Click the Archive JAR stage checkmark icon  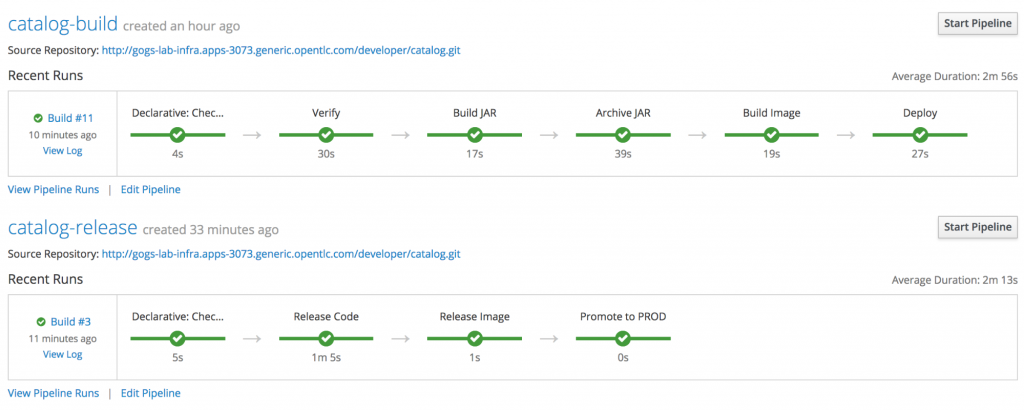coord(622,135)
